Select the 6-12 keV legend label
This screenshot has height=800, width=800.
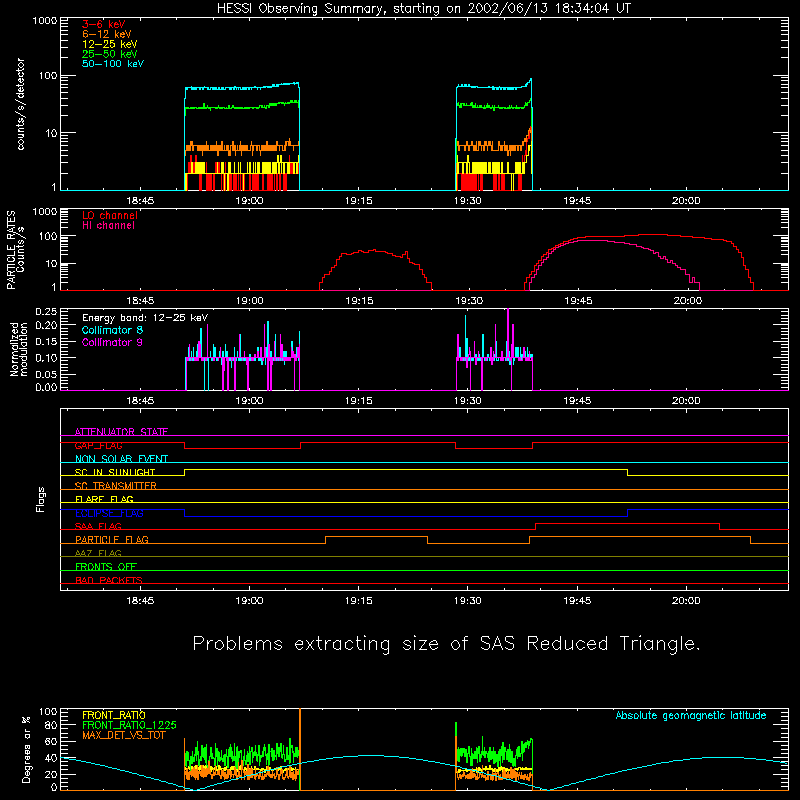pos(107,34)
